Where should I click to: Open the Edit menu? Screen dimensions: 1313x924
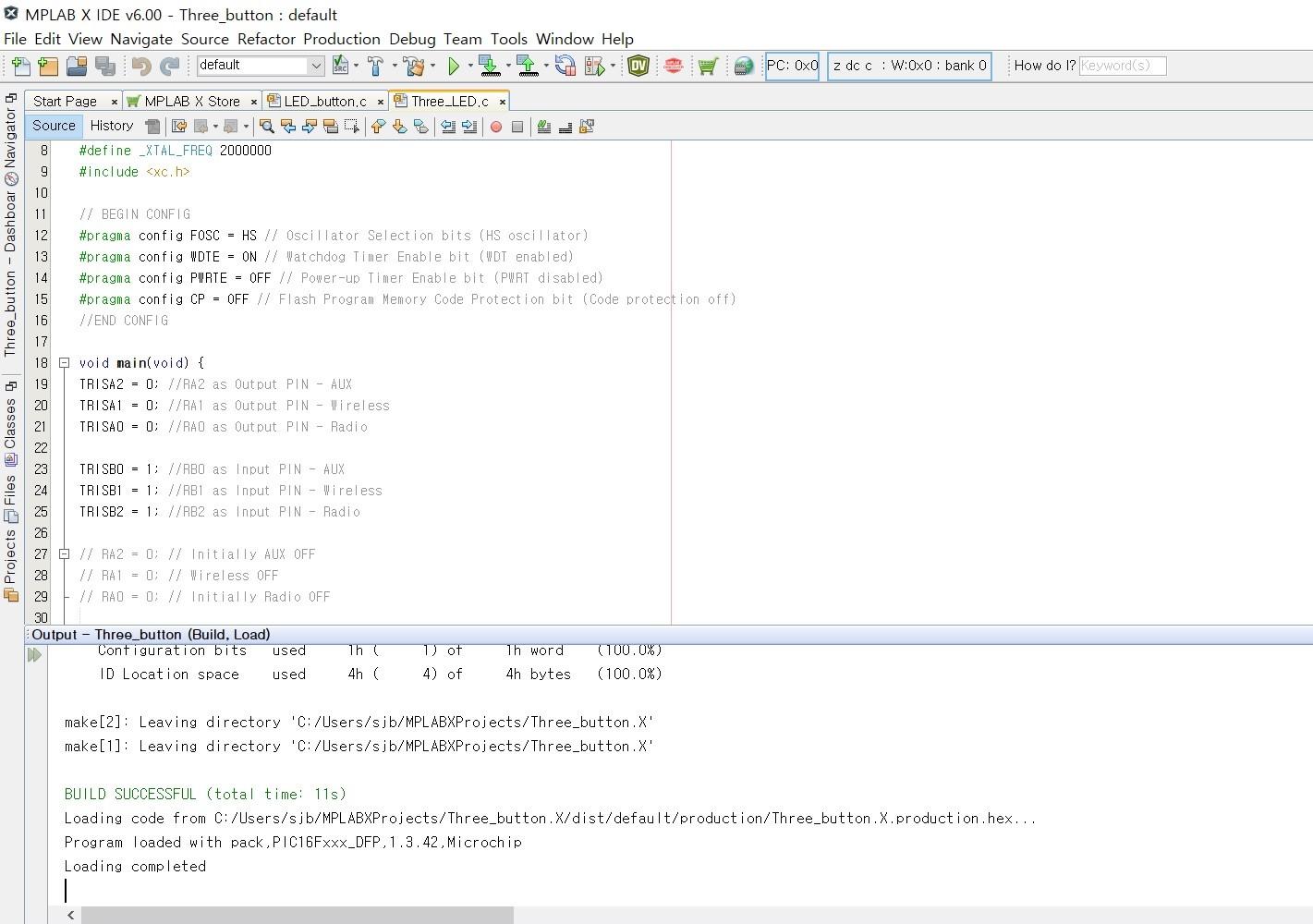(47, 39)
